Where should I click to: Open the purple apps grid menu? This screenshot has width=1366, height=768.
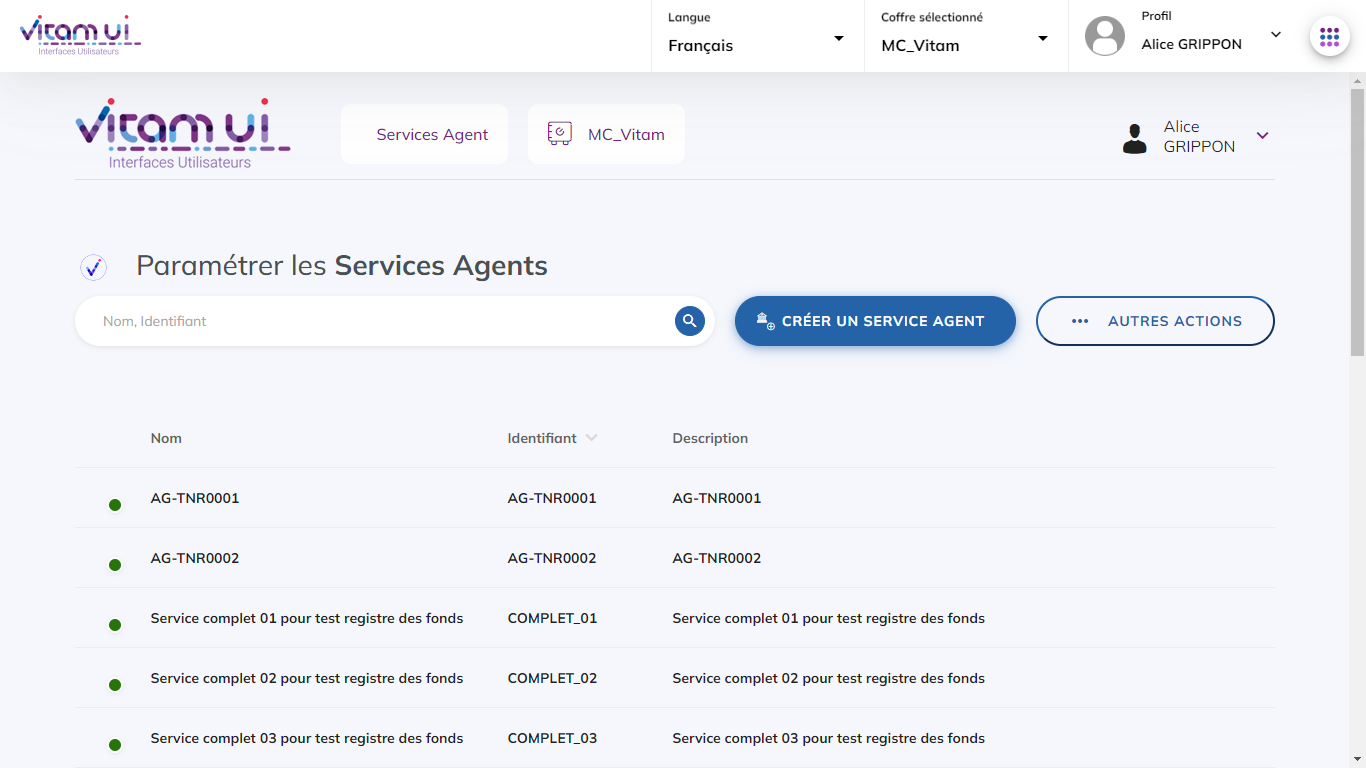(x=1329, y=37)
